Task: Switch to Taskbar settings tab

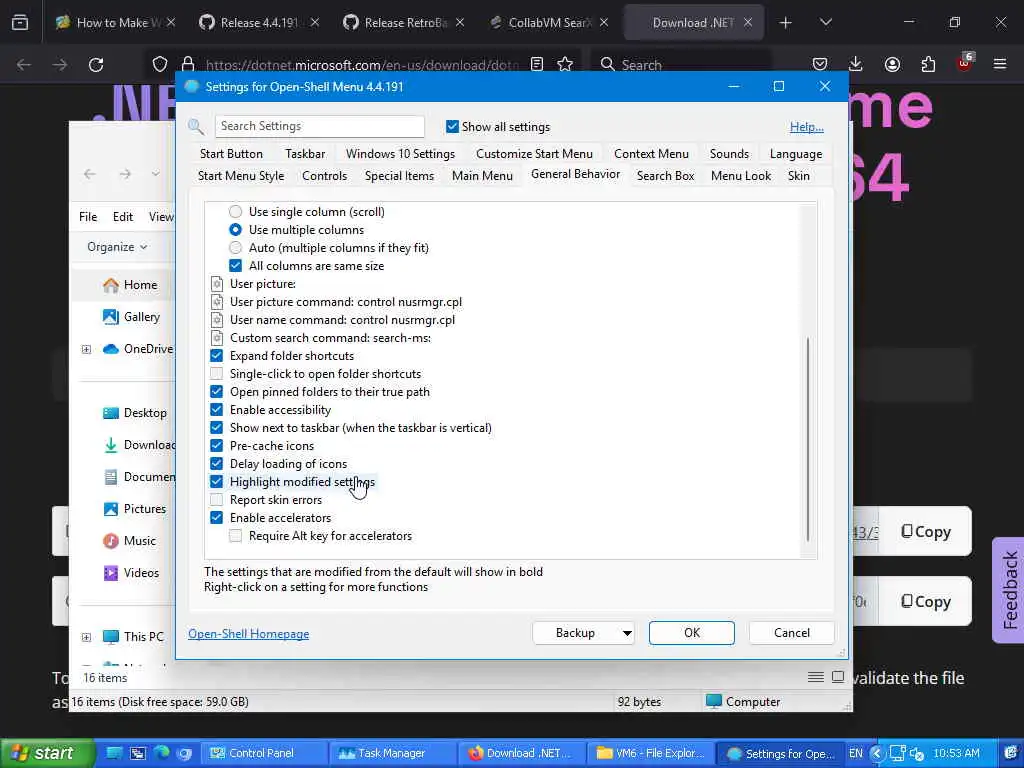Action: (305, 154)
